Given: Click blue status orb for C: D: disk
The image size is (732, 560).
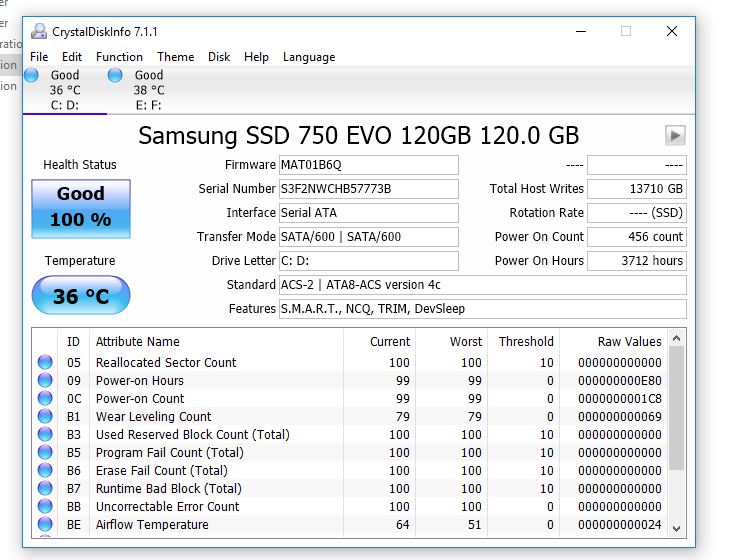Looking at the screenshot, I should click(31, 75).
